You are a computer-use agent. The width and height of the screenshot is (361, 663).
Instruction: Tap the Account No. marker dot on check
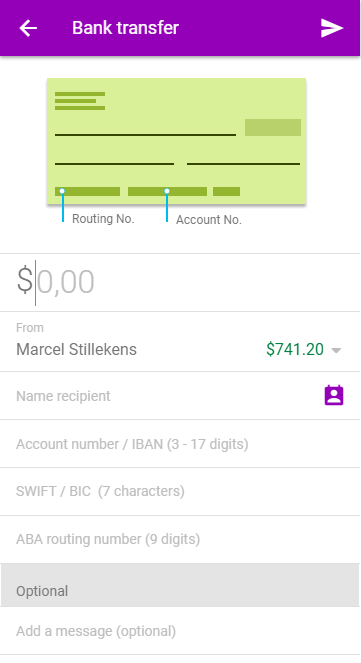[167, 191]
